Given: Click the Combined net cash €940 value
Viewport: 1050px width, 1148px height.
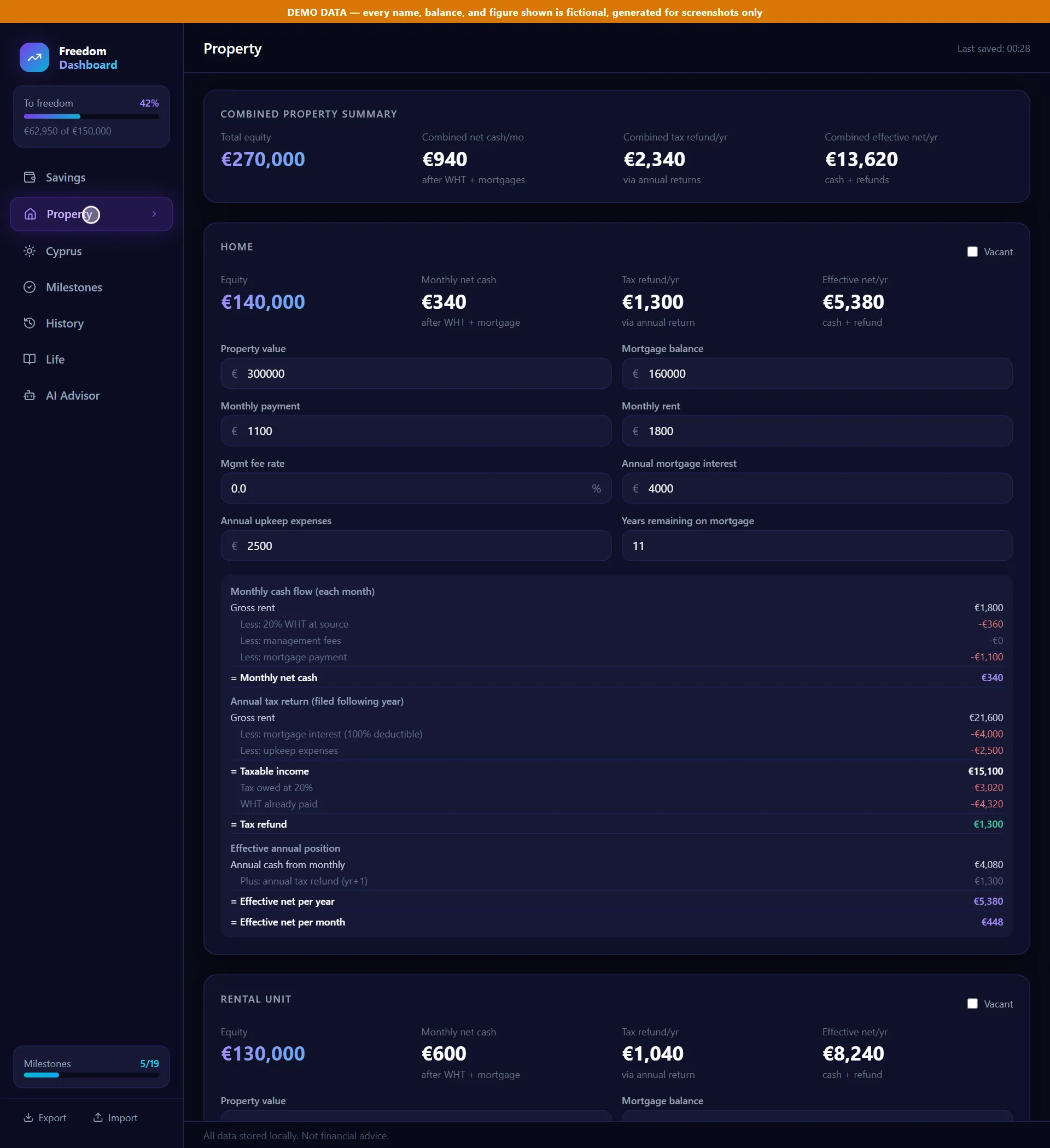Looking at the screenshot, I should pyautogui.click(x=445, y=159).
